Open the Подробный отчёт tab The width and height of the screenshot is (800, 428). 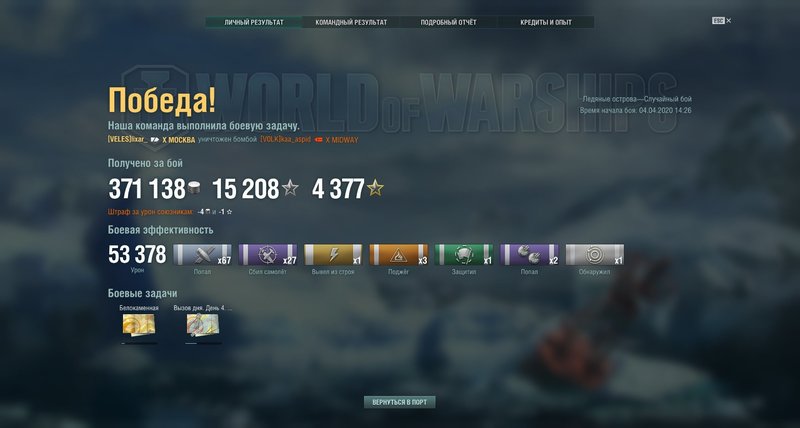point(448,22)
